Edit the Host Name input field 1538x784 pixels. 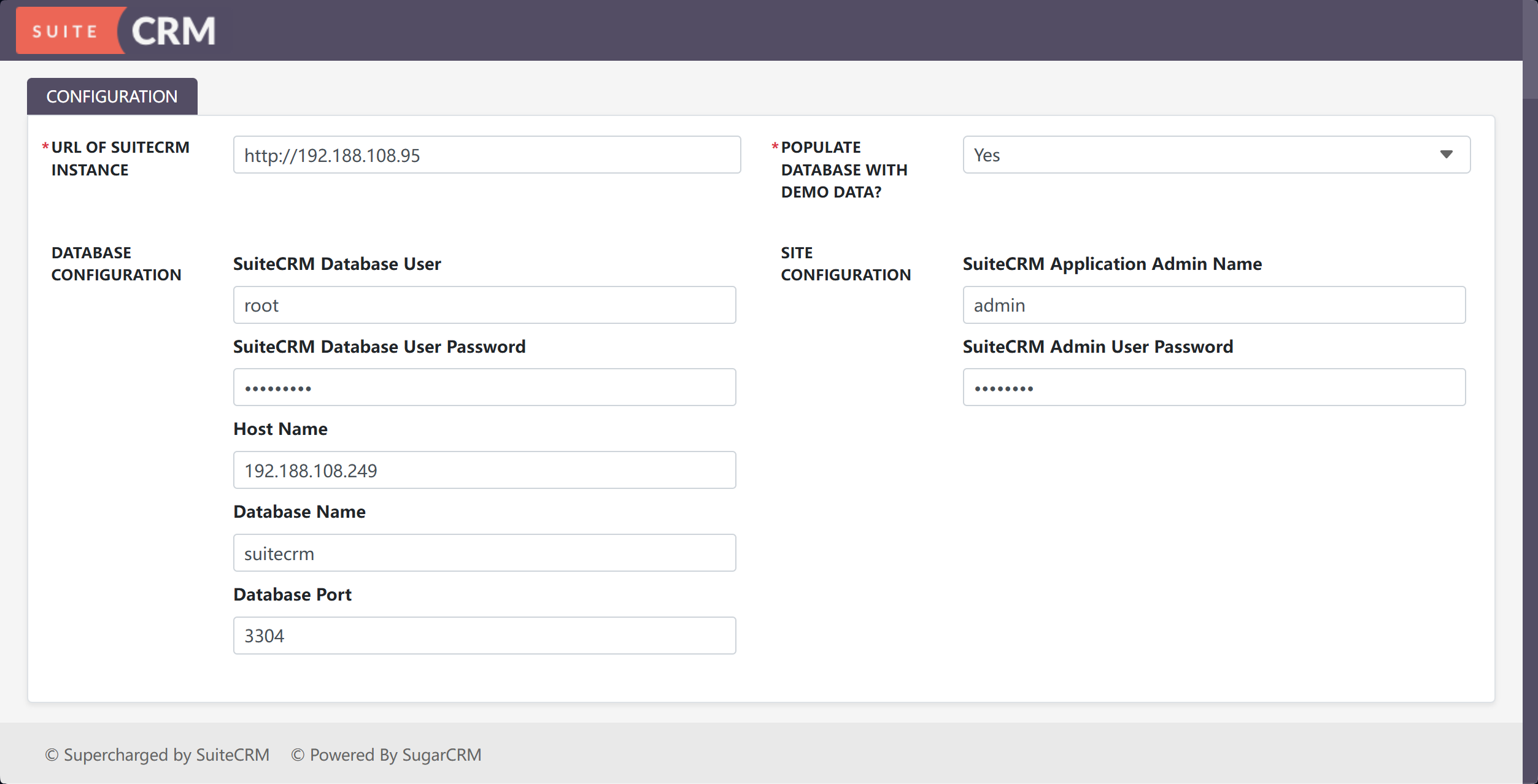point(484,470)
